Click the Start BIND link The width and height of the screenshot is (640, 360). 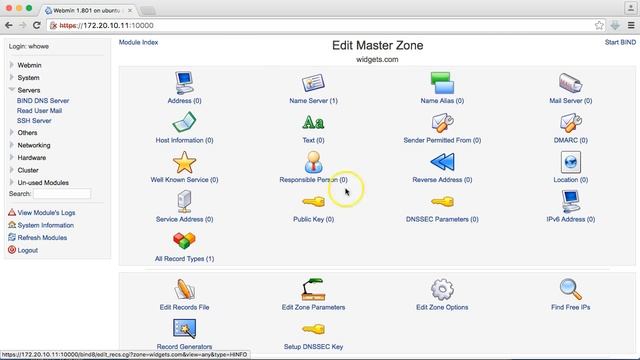[x=620, y=42]
